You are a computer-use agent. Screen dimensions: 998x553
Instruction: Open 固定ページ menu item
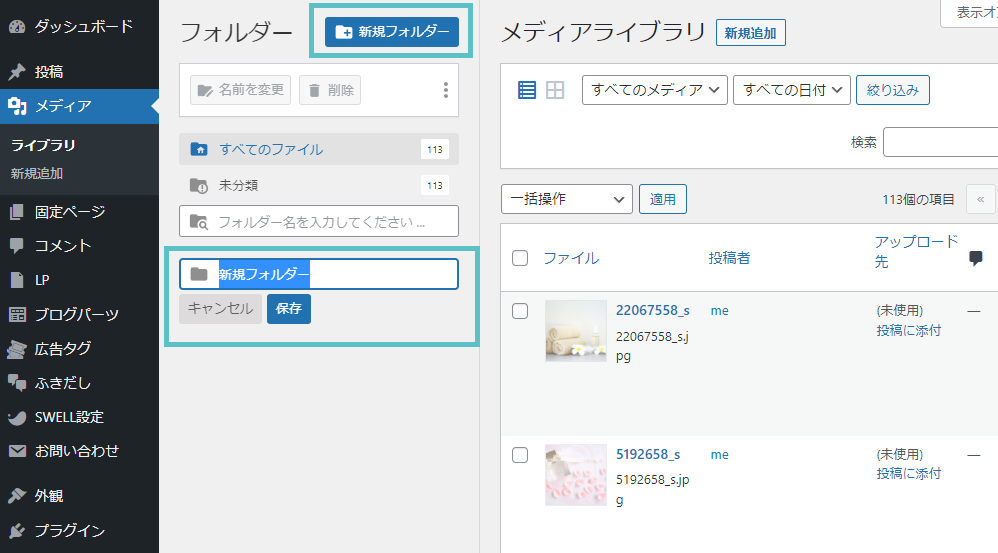coord(69,212)
